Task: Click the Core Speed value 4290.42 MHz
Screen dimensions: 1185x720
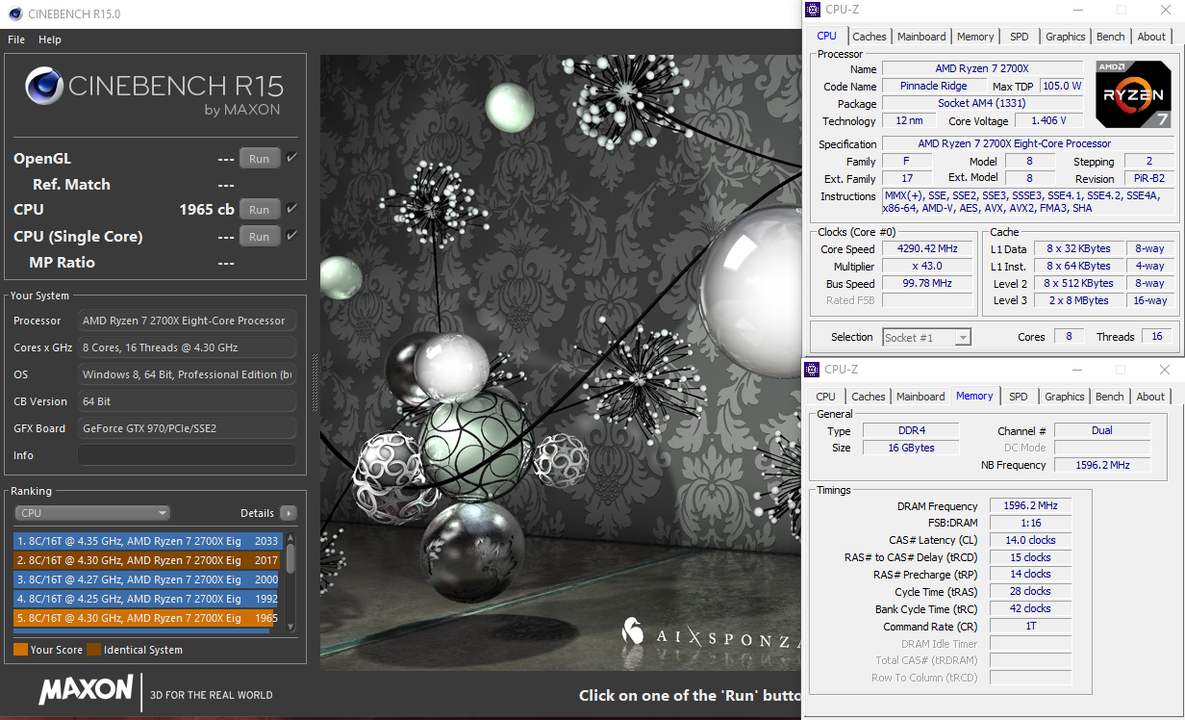Action: (927, 249)
